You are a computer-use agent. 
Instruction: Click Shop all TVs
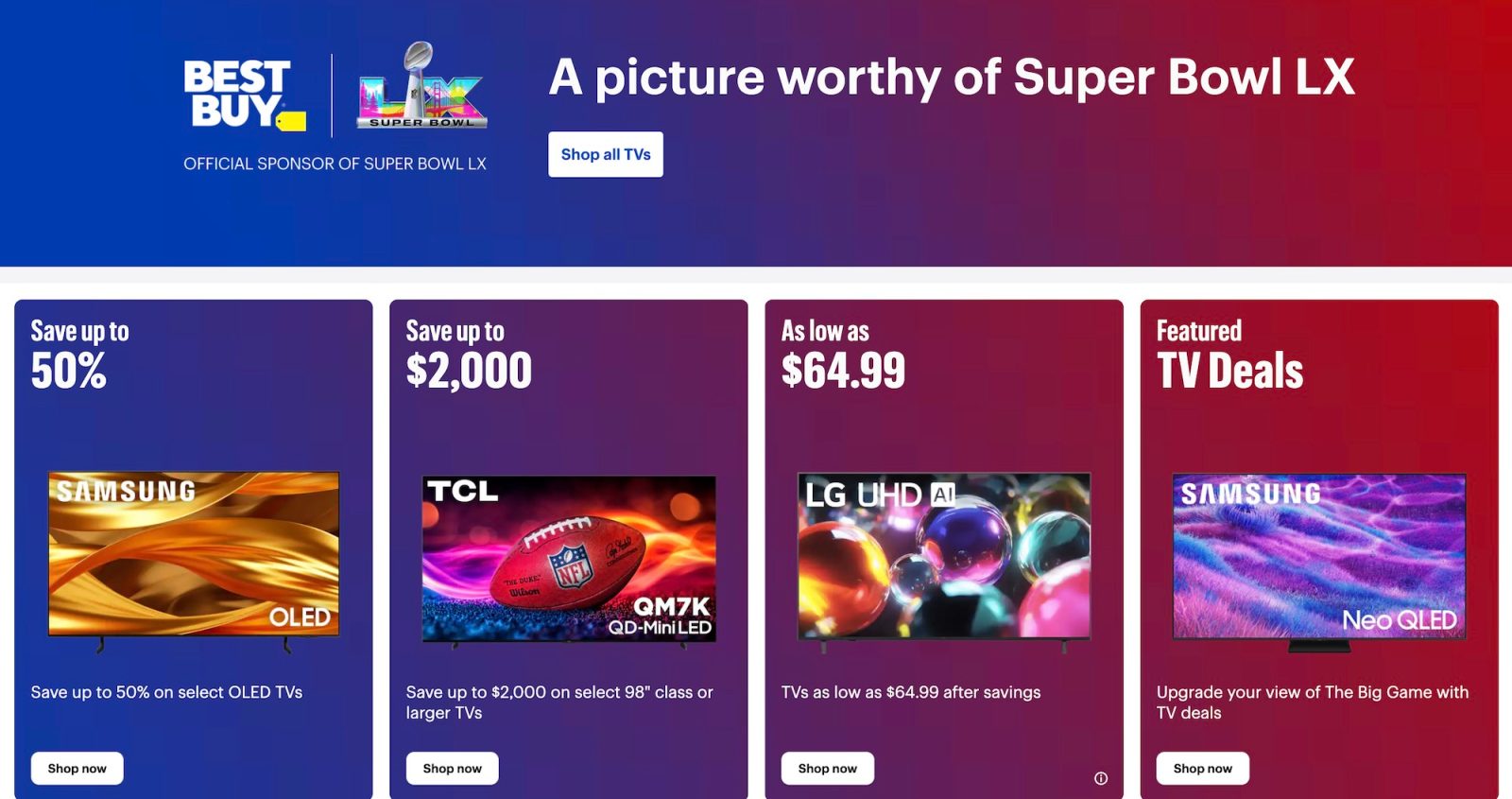point(606,154)
